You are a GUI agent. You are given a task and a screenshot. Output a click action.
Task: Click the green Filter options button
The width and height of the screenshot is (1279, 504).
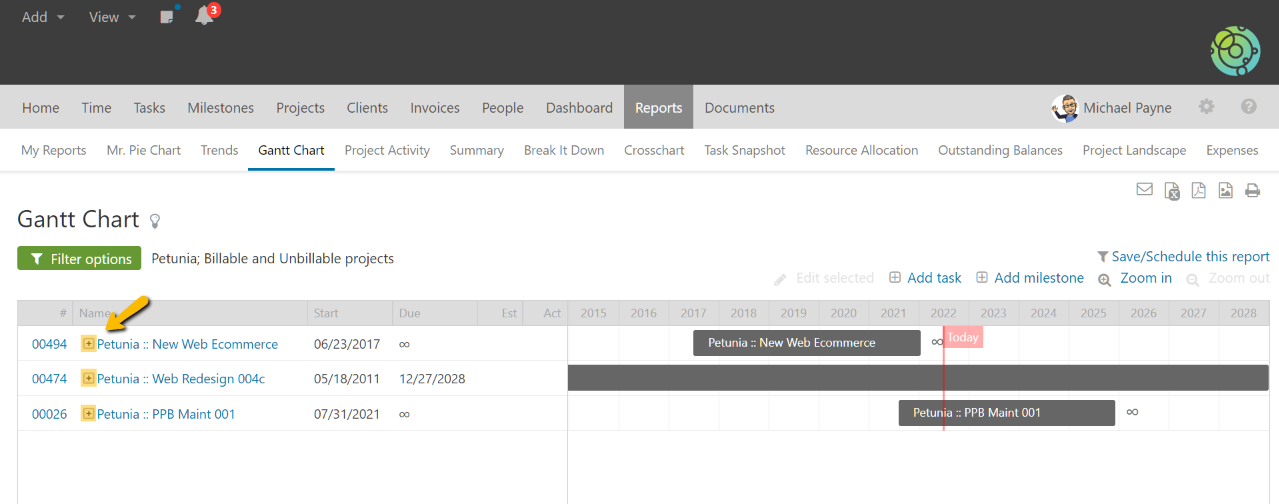point(79,259)
